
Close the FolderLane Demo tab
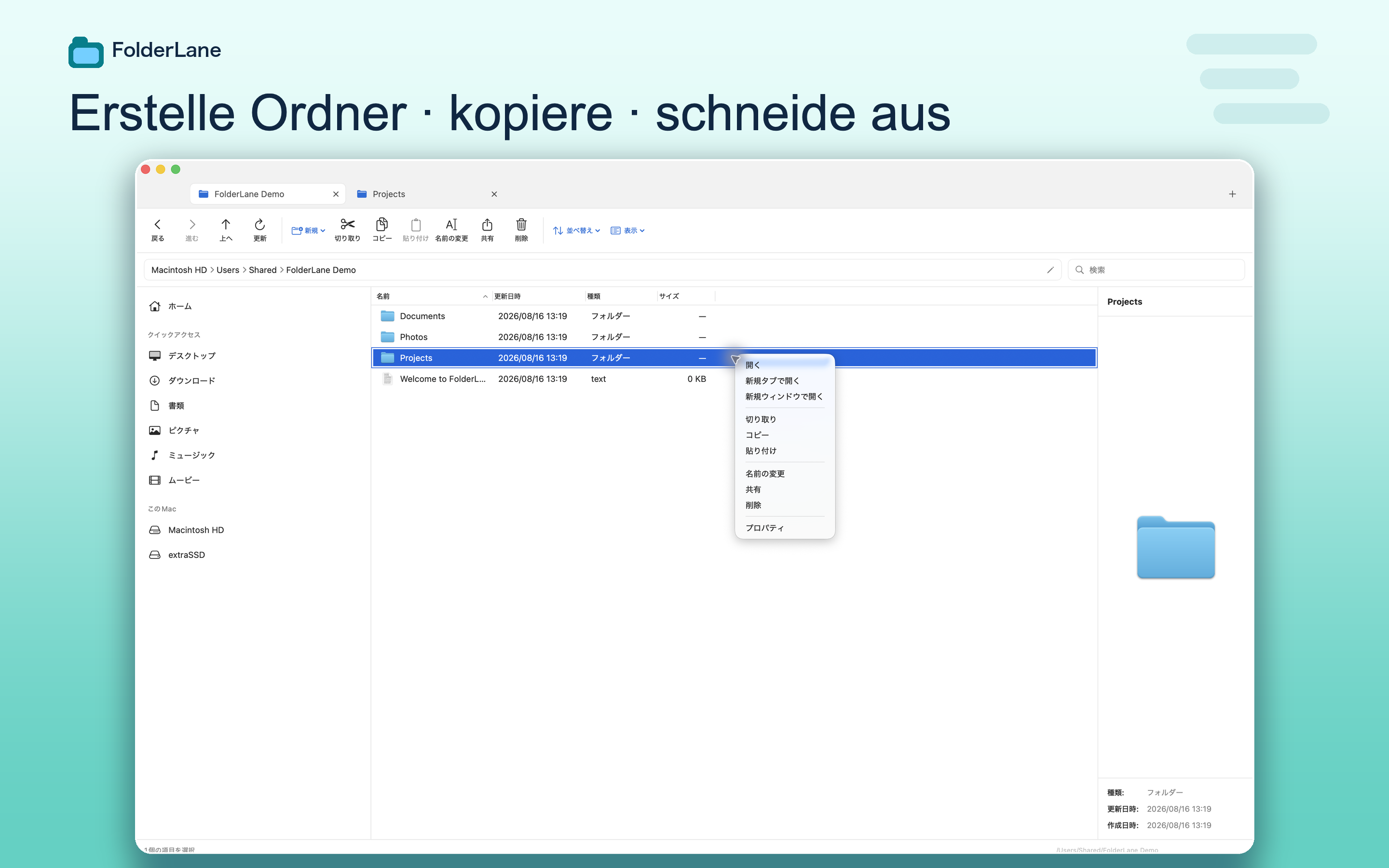[336, 194]
